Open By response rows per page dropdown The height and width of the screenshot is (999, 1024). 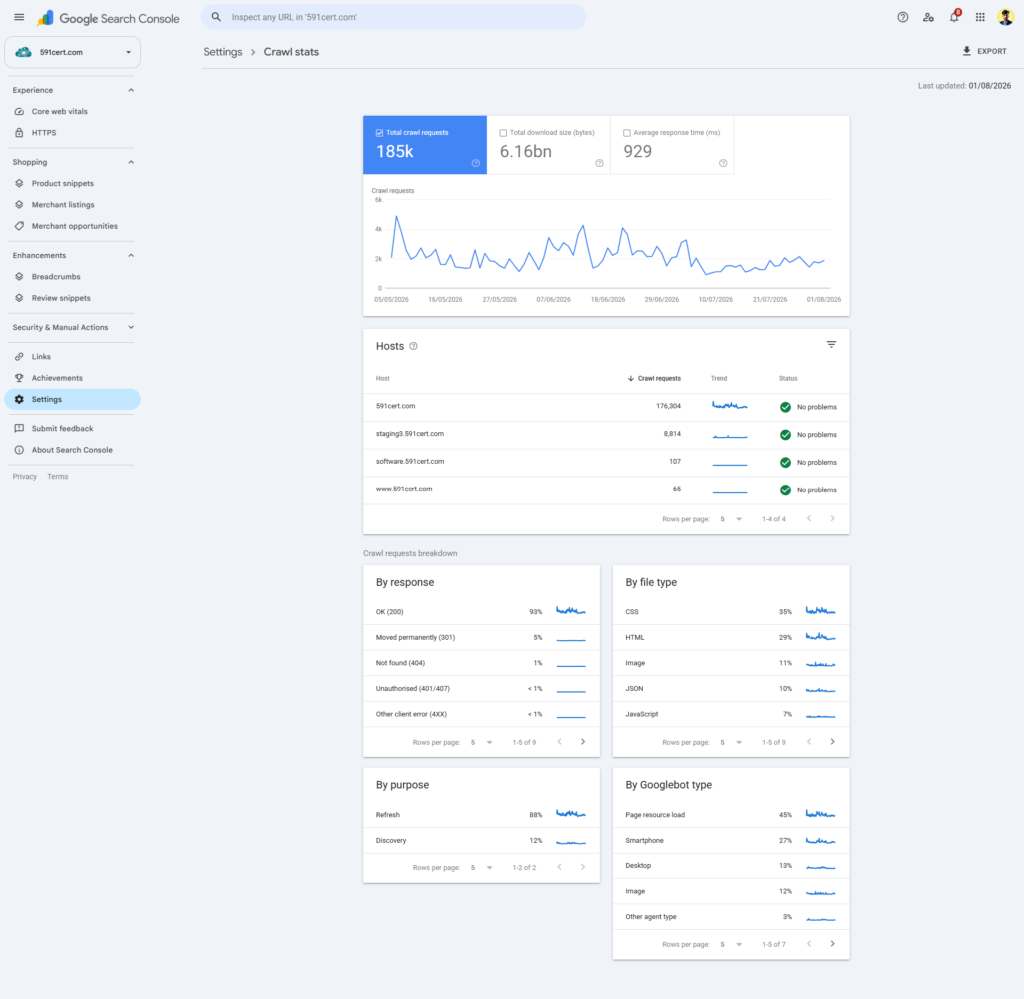point(481,742)
